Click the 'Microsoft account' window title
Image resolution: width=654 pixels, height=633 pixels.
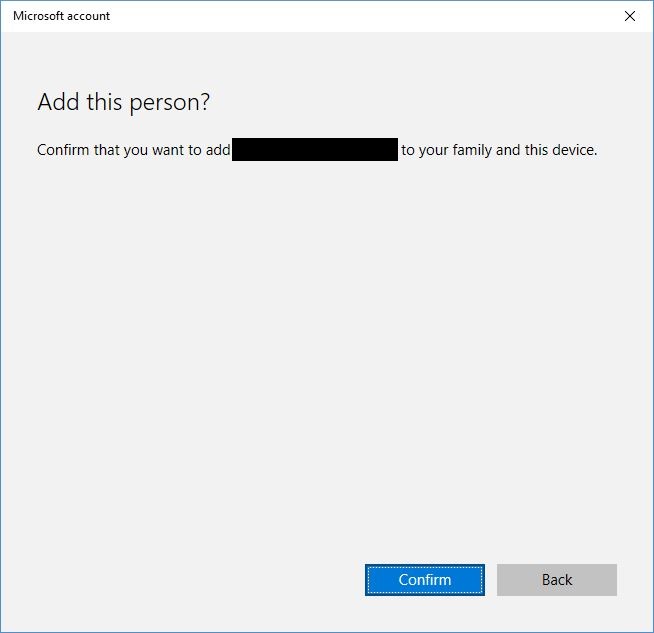[x=61, y=16]
